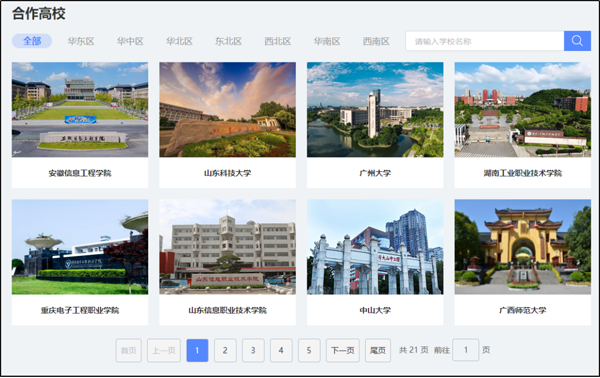Open the 湖南工业职业技术学院 campus photo

tap(523, 110)
